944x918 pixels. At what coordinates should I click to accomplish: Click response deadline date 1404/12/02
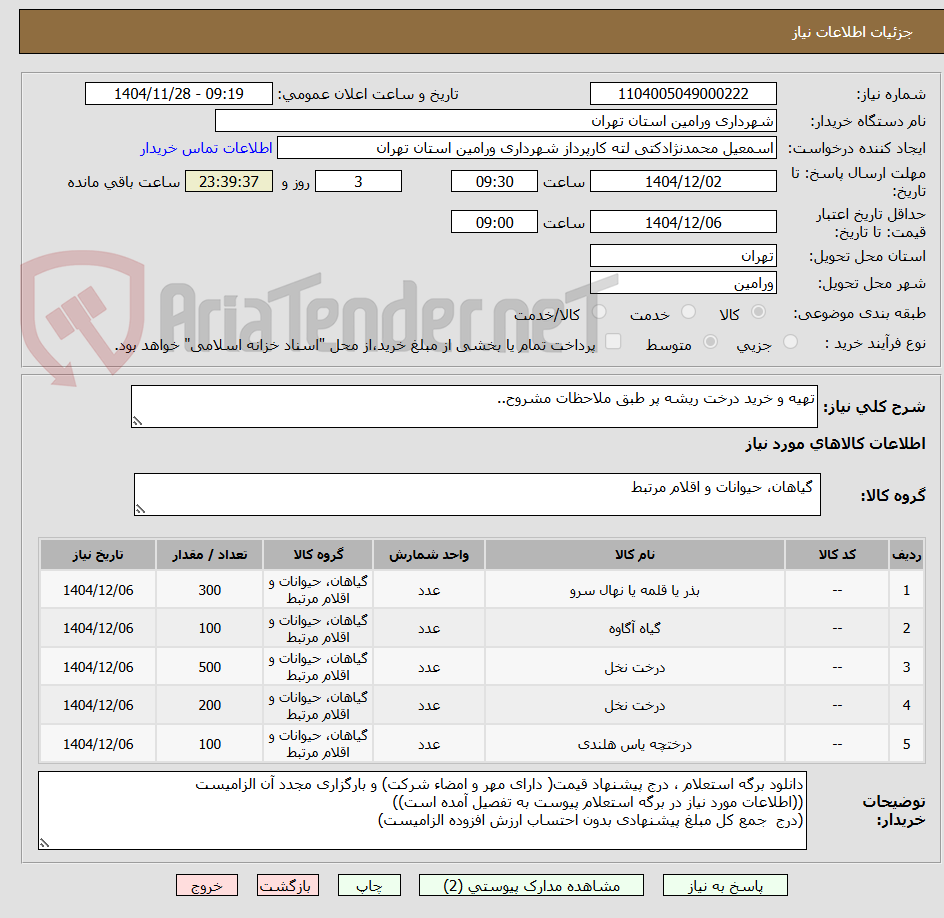(x=683, y=181)
